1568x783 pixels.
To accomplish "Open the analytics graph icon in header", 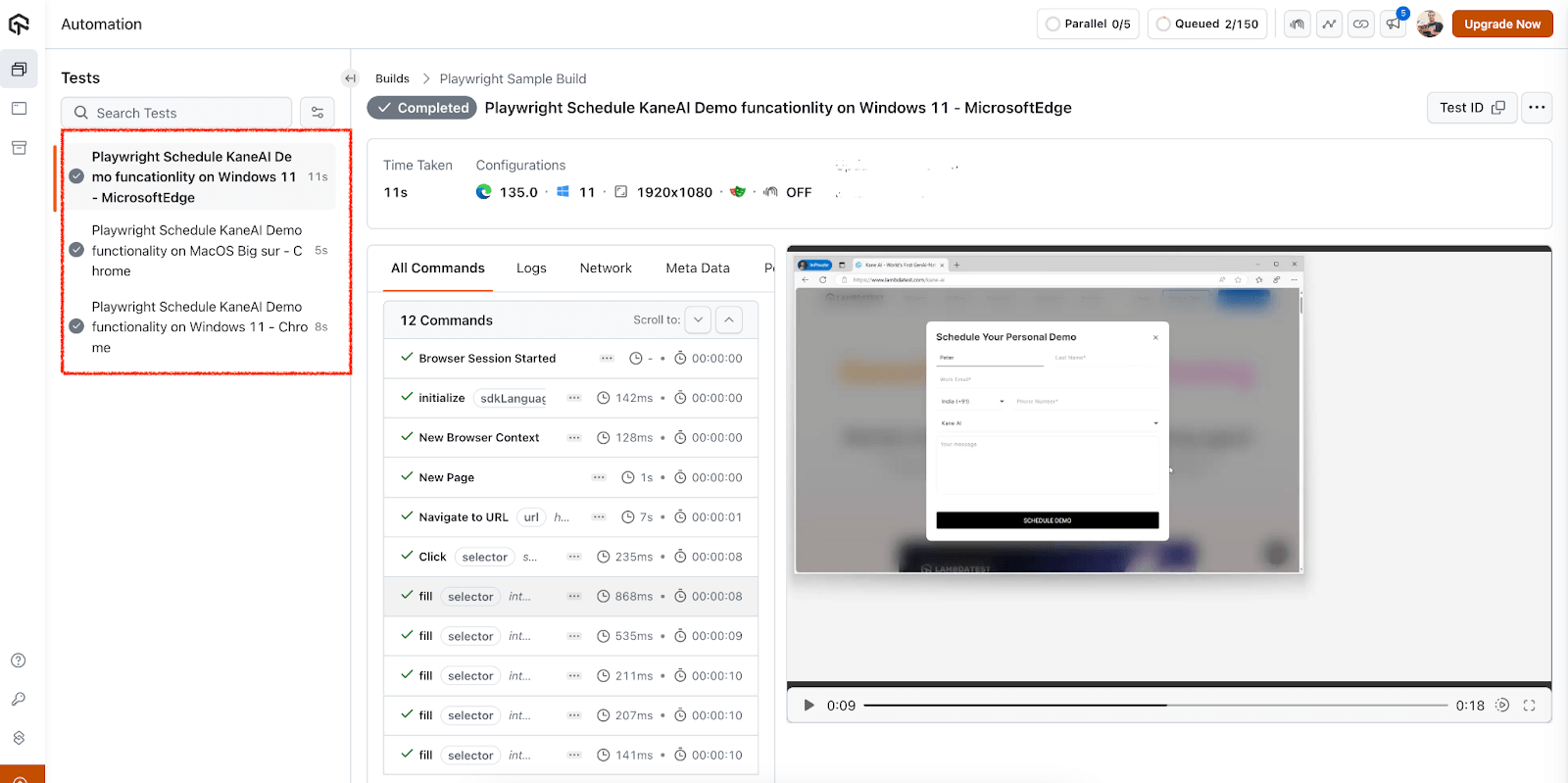I will [x=1329, y=24].
